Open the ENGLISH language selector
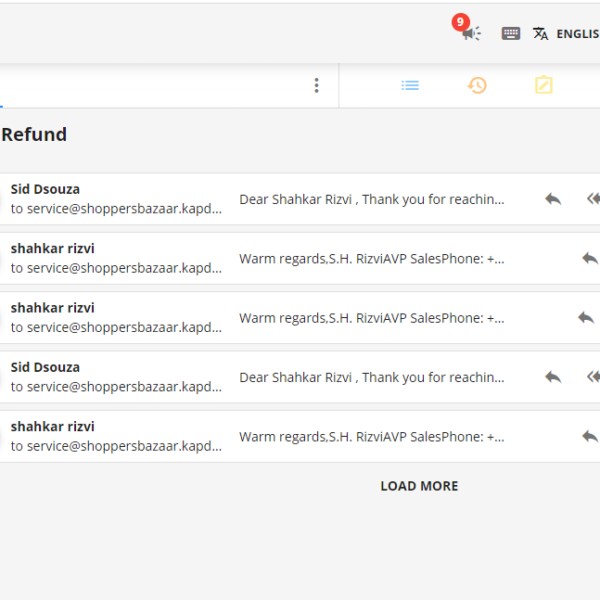Viewport: 600px width, 600px height. [x=578, y=34]
